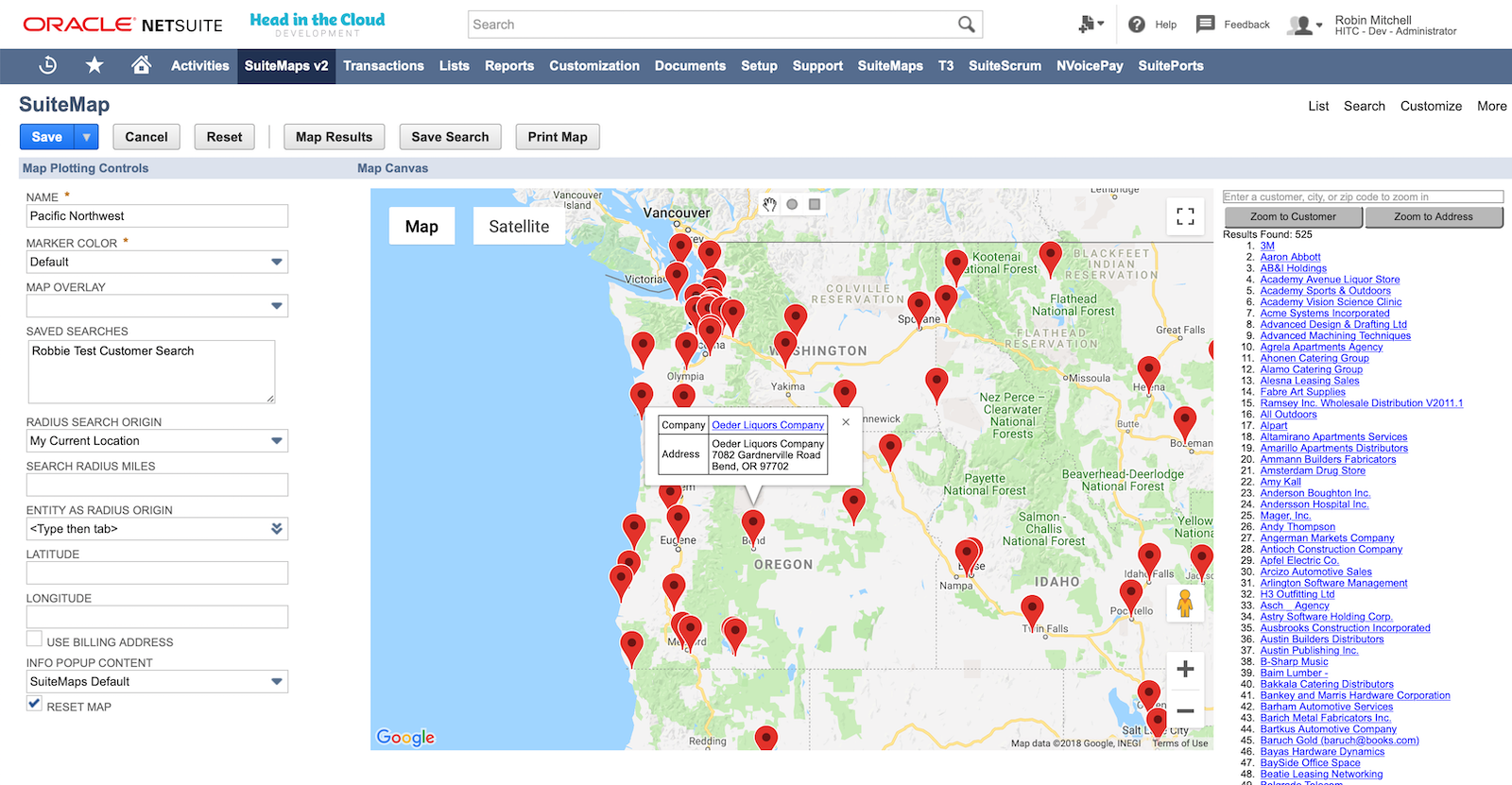Image resolution: width=1512 pixels, height=785 pixels.
Task: Open the List link
Action: point(1318,106)
